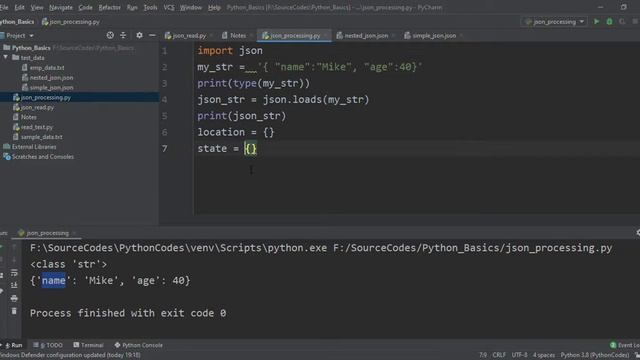Viewport: 640px width, 360px height.
Task: Click the locate/scroll-from-source target icon
Action: coord(110,36)
